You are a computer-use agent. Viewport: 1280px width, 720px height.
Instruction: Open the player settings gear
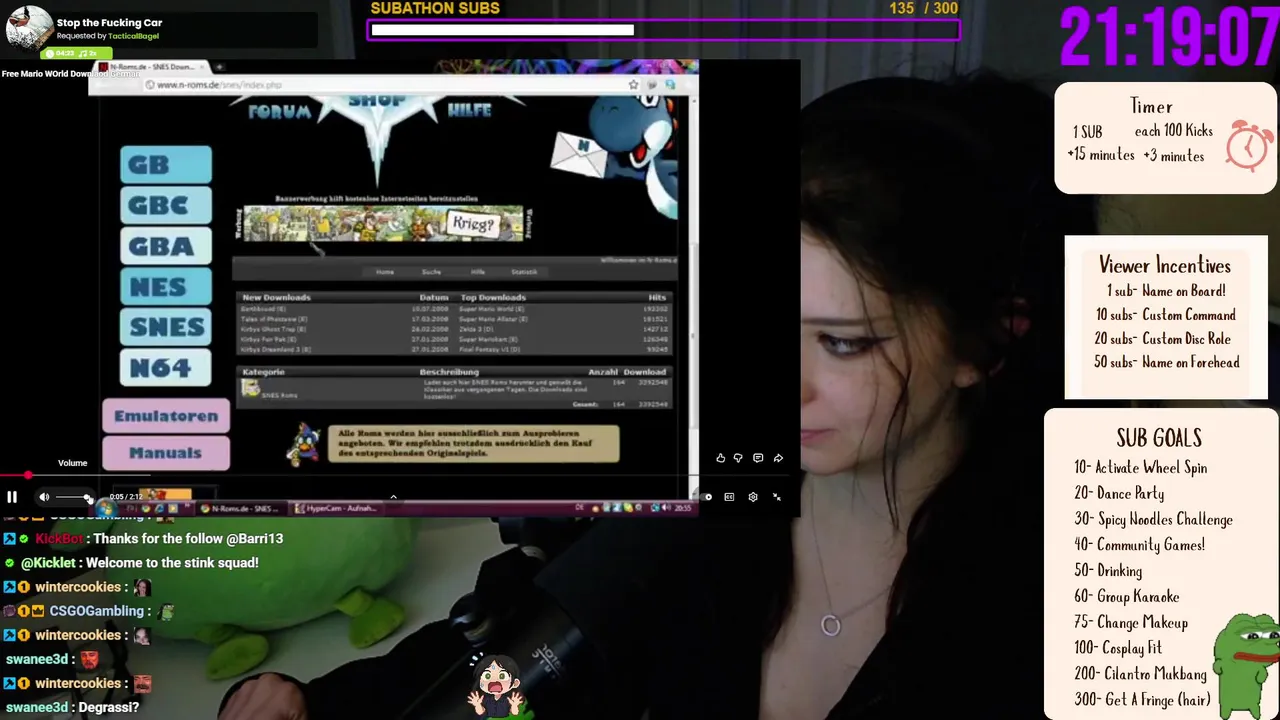pos(753,497)
